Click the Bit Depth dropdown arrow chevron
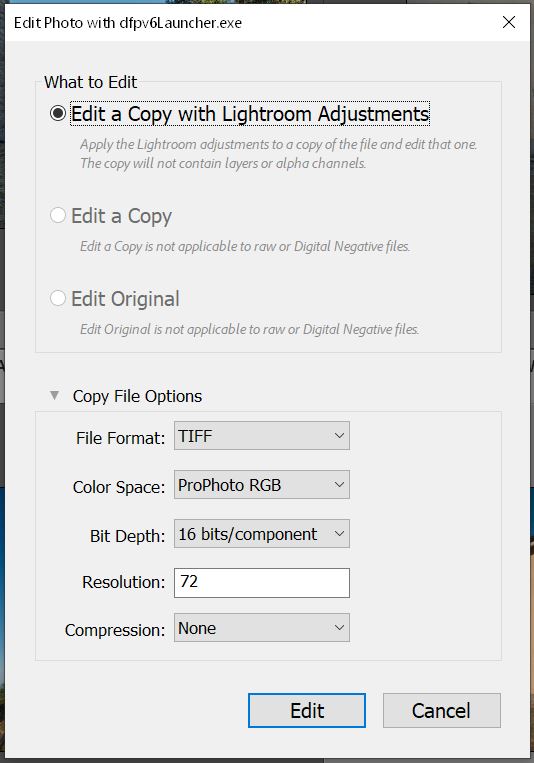The height and width of the screenshot is (763, 534). [339, 534]
